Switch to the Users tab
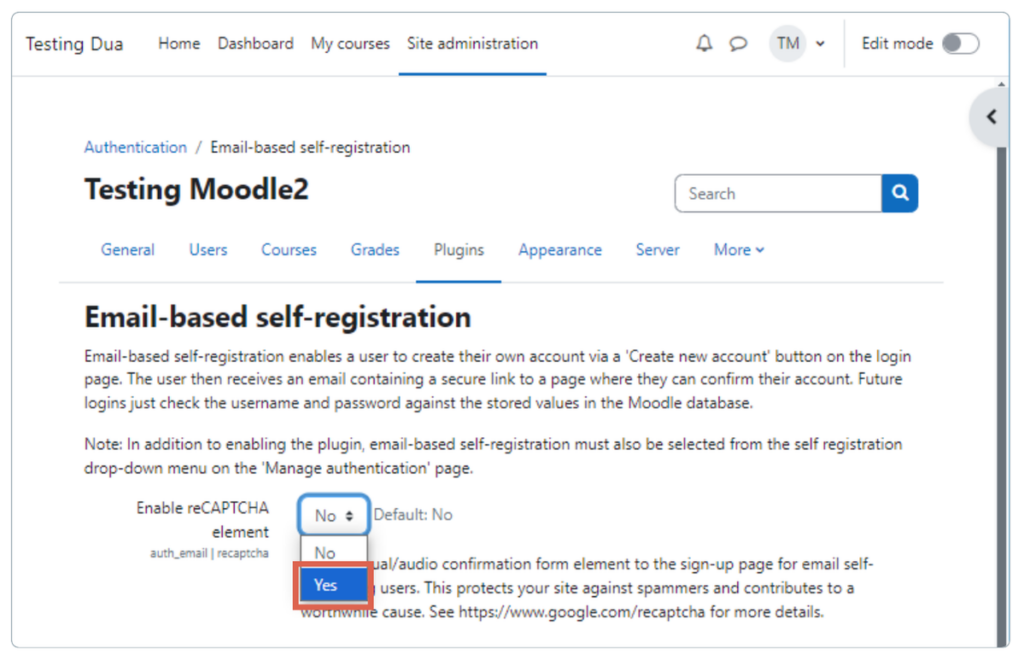 [208, 250]
